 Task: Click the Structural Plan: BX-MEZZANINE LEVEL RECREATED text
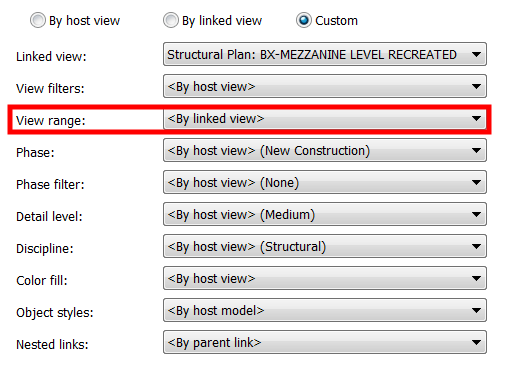pyautogui.click(x=312, y=55)
